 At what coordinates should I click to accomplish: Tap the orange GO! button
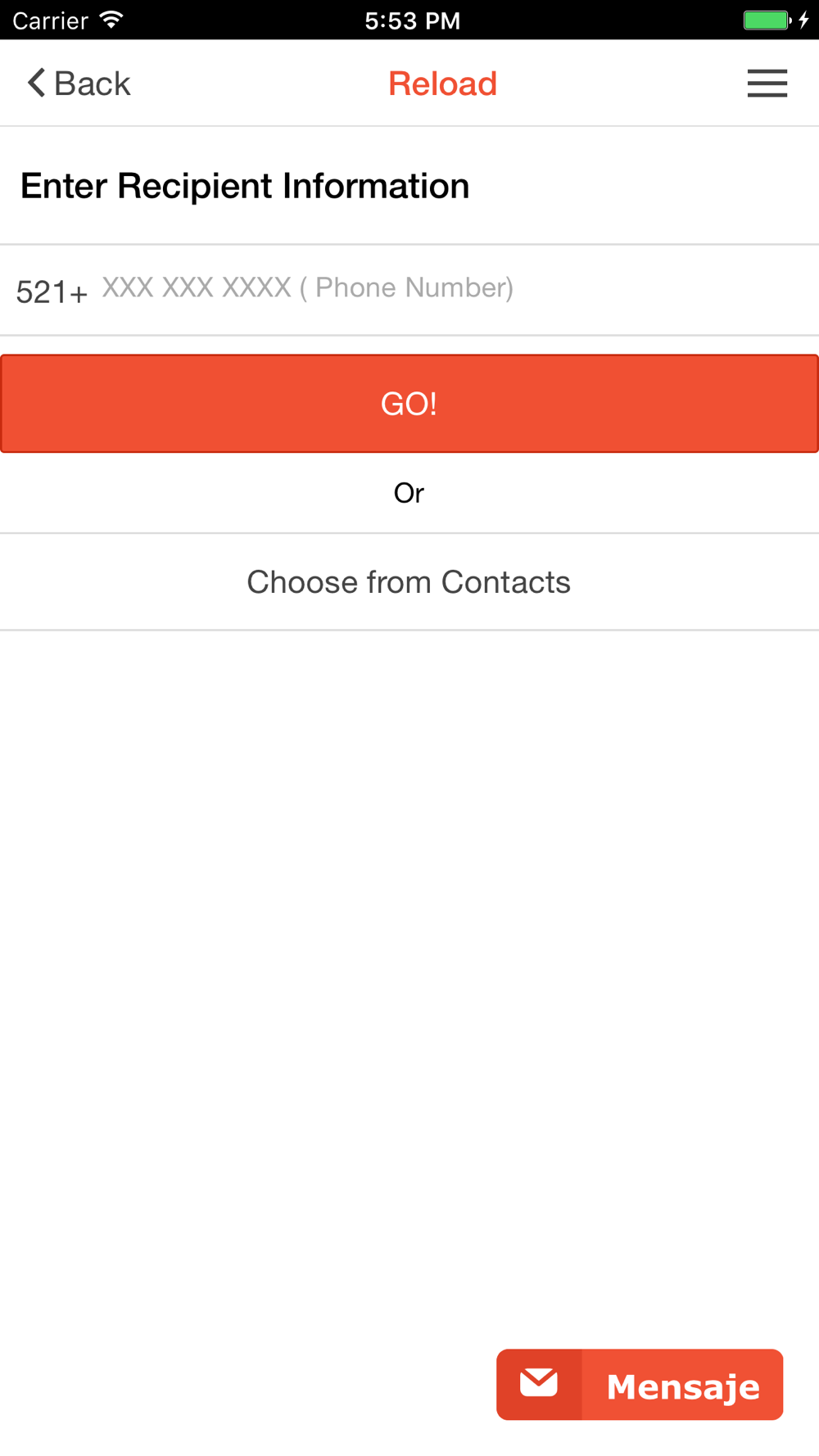tap(409, 404)
